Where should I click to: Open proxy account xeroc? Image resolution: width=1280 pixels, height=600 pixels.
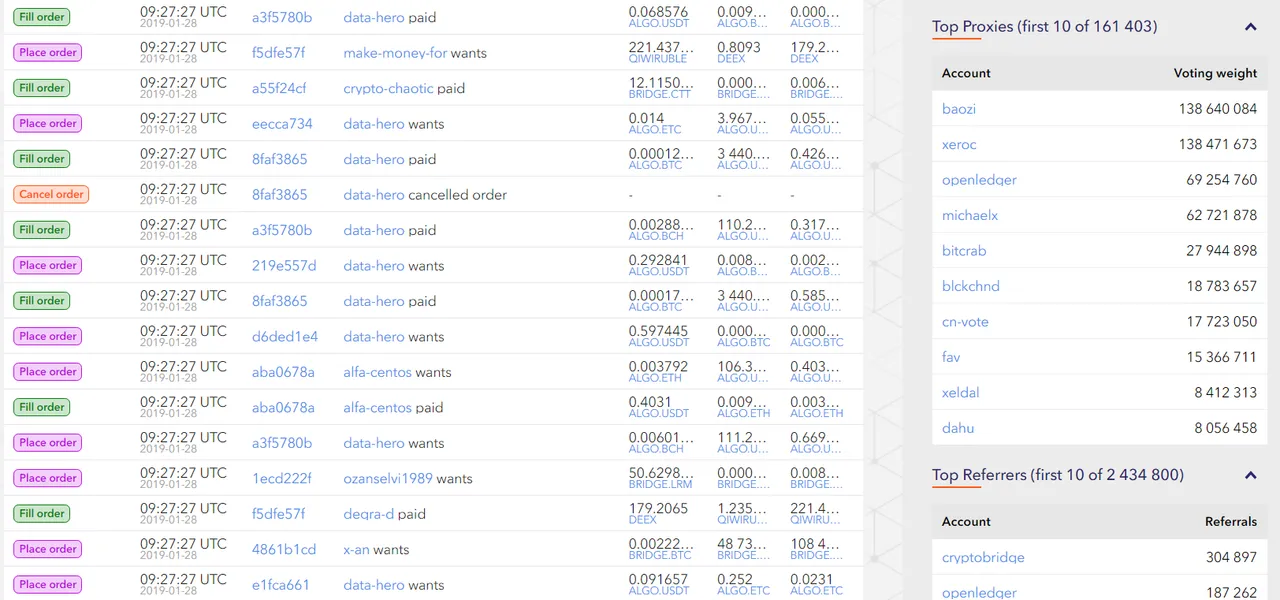(959, 144)
